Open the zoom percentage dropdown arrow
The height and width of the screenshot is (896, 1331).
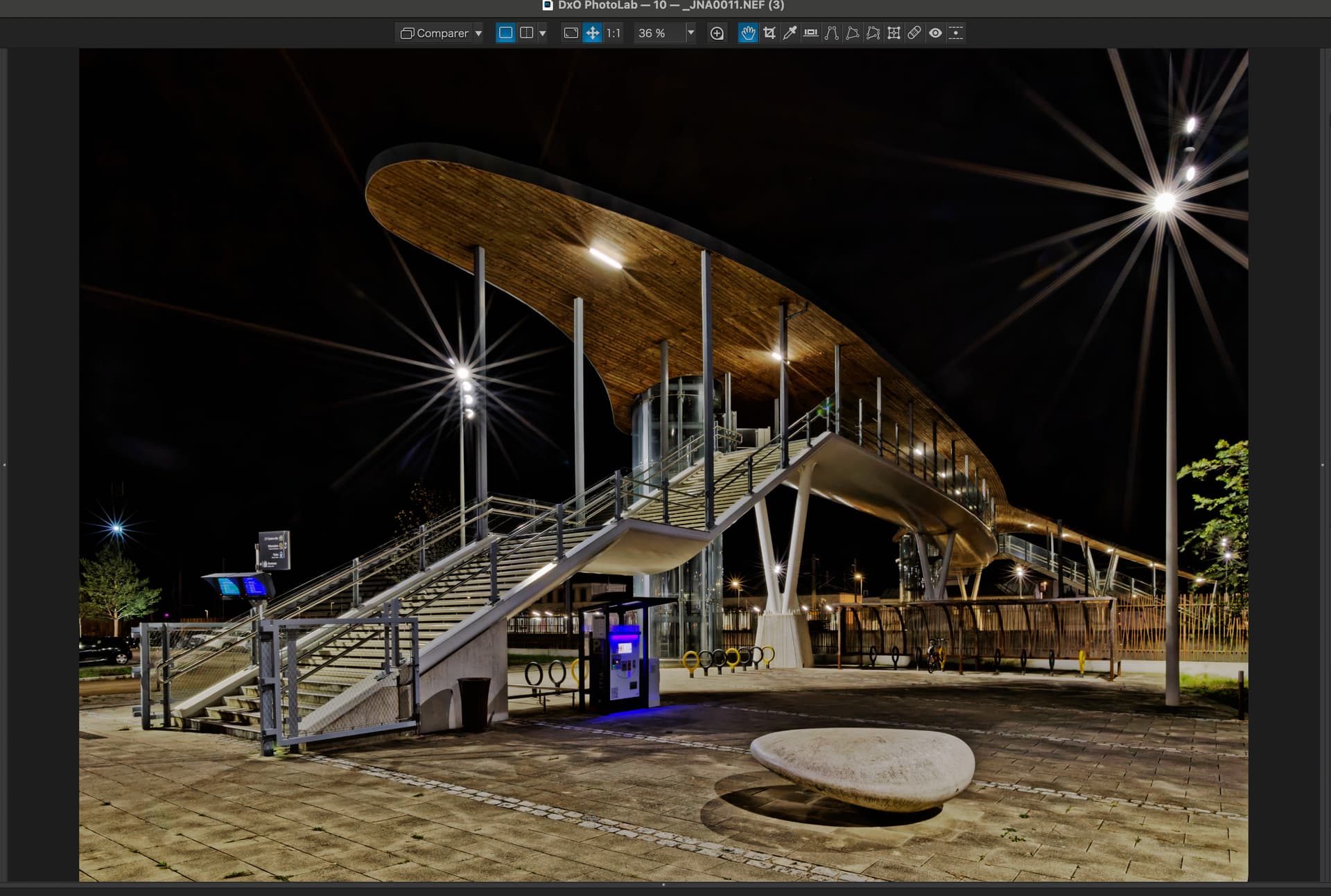click(690, 33)
